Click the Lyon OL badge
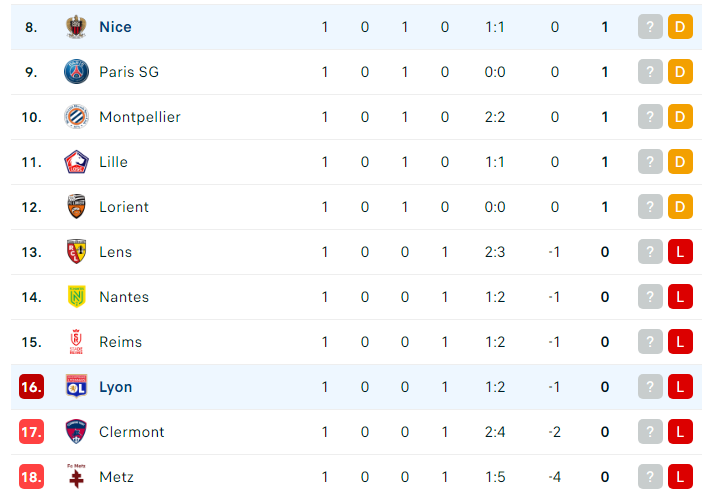 [76, 387]
